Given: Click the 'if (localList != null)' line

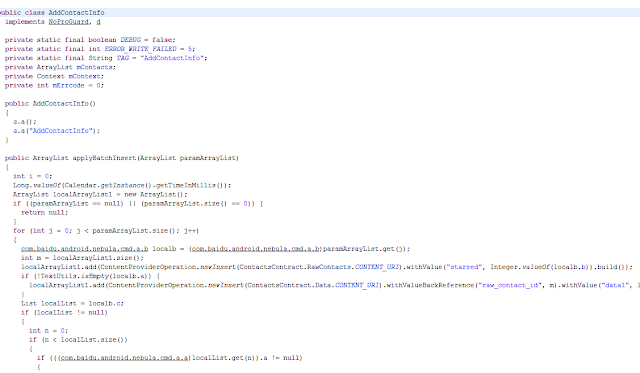Looking at the screenshot, I should coord(64,313).
